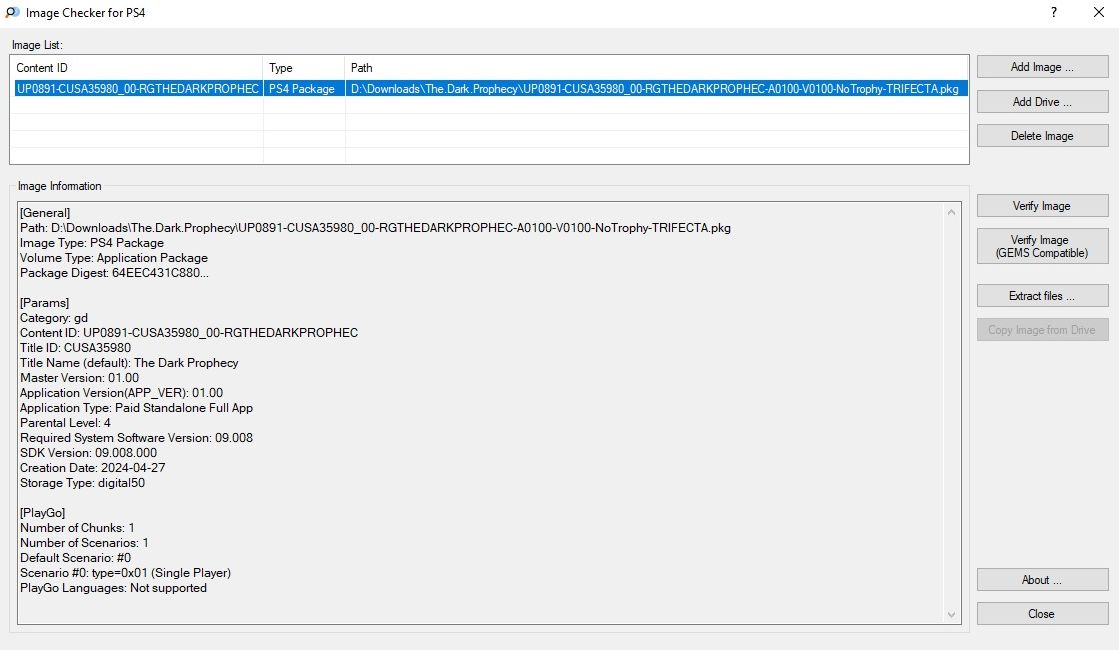Click the Number of Scenarios: 1 line
This screenshot has height=650, width=1119.
click(x=84, y=542)
